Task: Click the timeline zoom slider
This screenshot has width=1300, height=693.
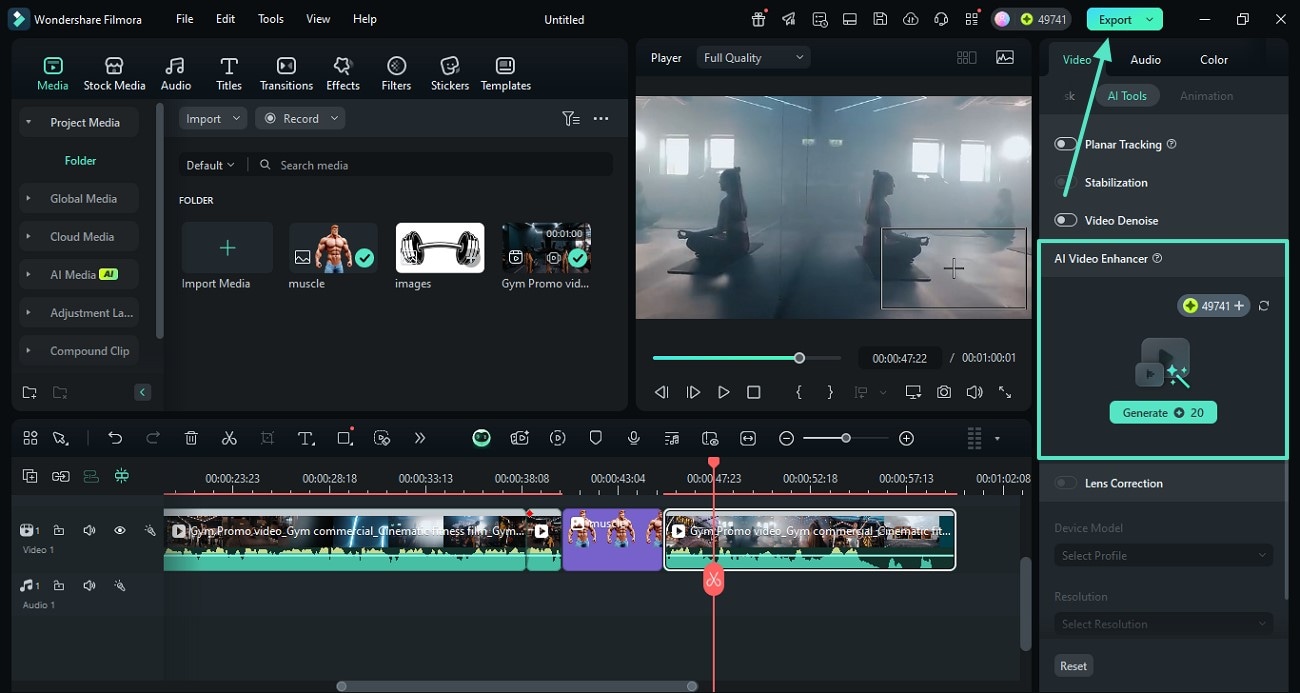Action: coord(846,438)
